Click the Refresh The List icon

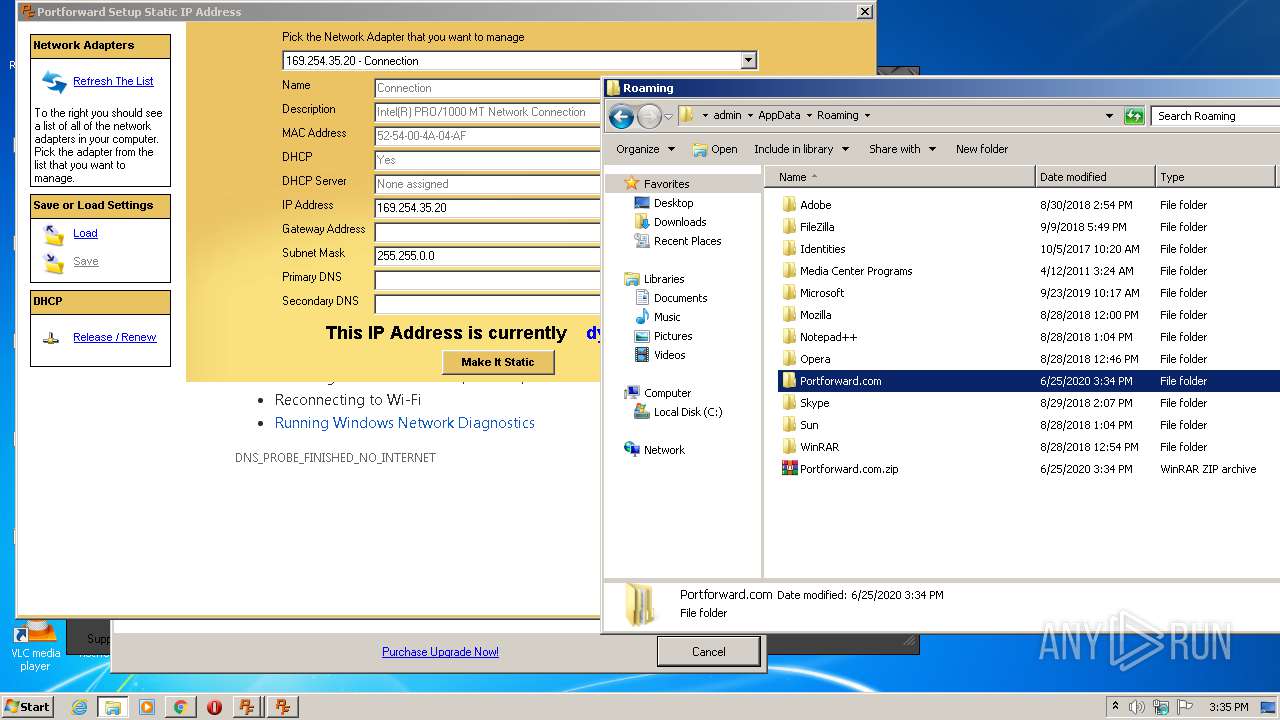coord(53,81)
